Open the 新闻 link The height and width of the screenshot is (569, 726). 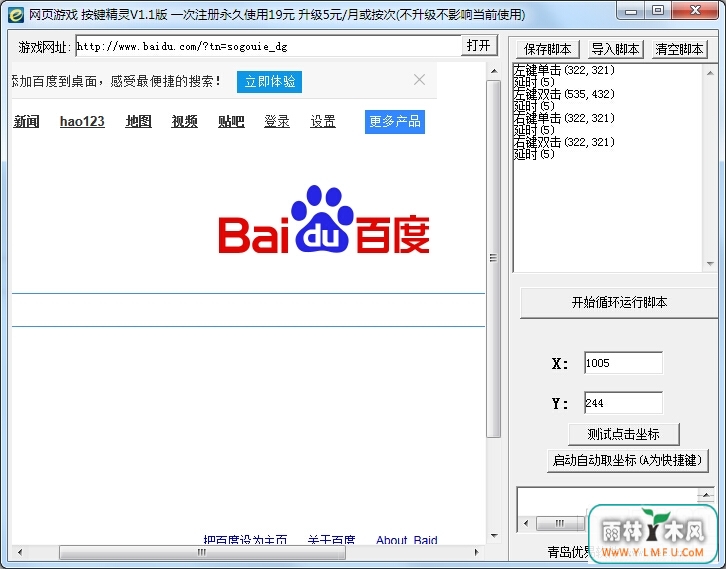(26, 121)
